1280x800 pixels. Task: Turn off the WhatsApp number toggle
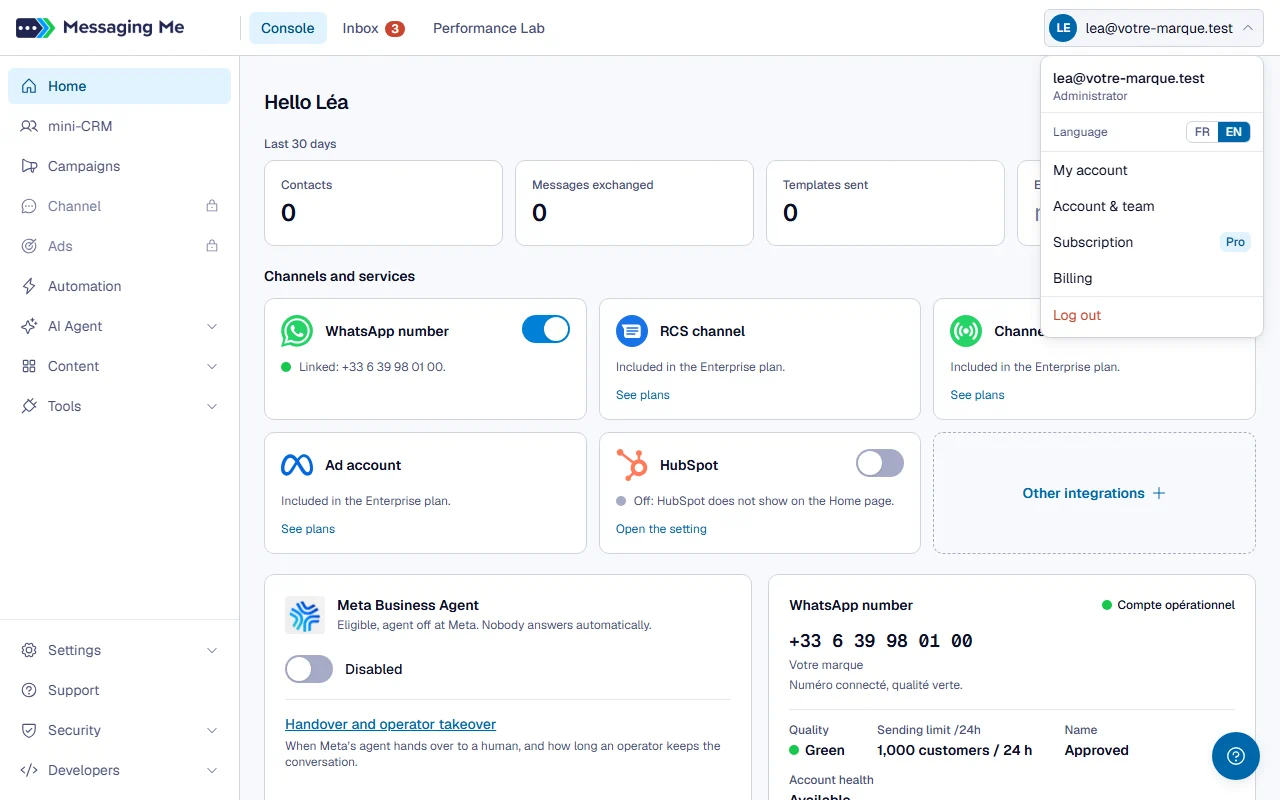coord(546,329)
